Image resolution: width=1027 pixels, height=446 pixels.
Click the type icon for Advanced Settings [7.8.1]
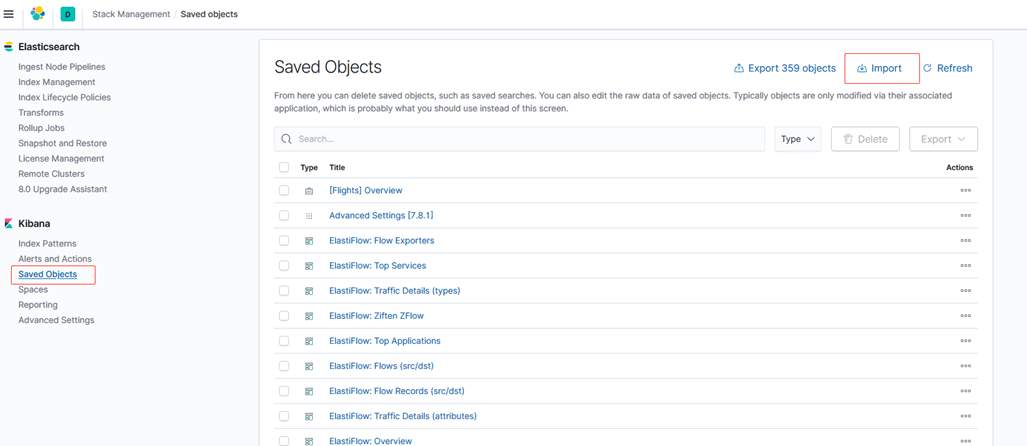pos(309,215)
